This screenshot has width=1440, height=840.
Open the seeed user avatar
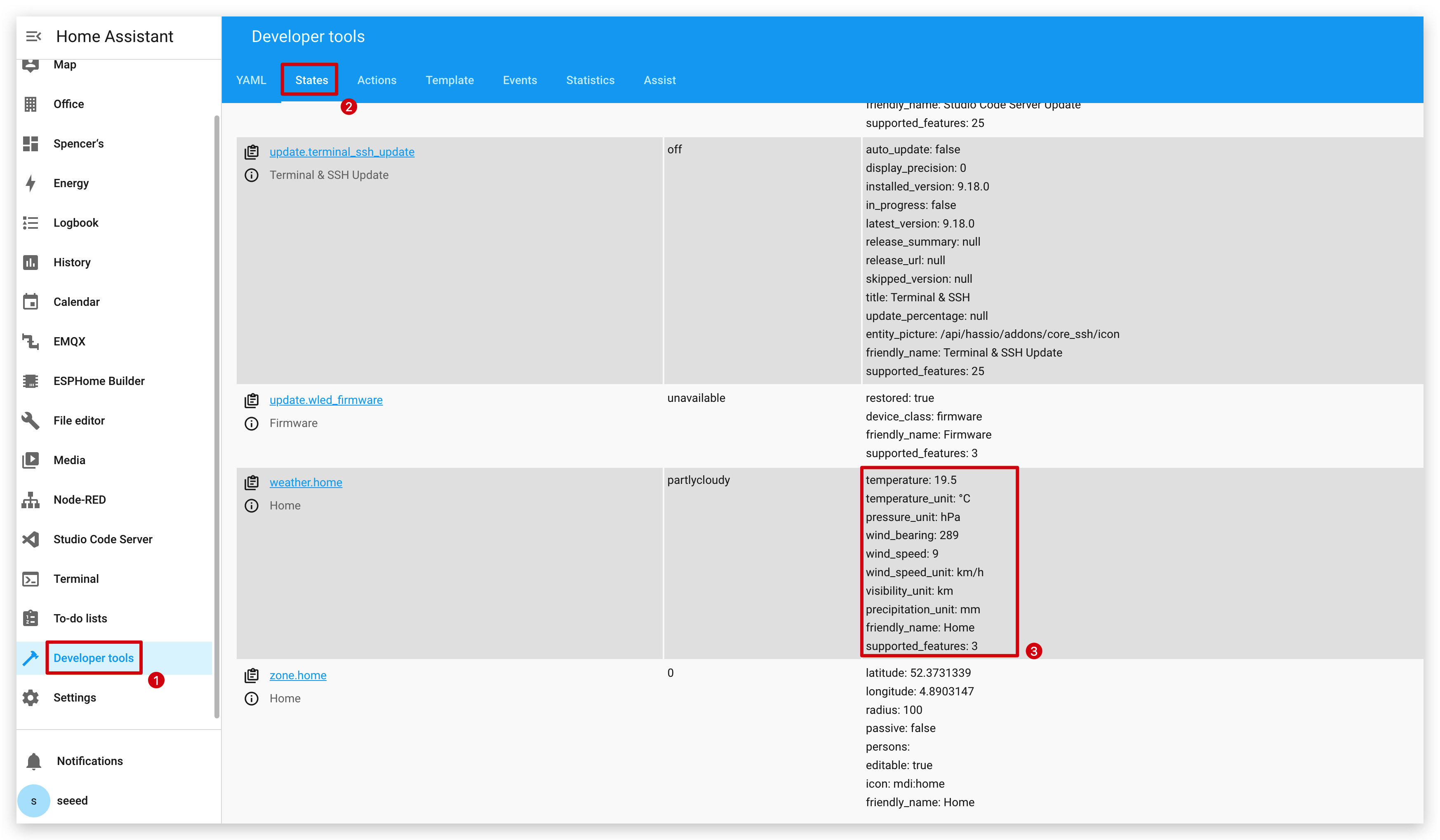click(x=34, y=800)
